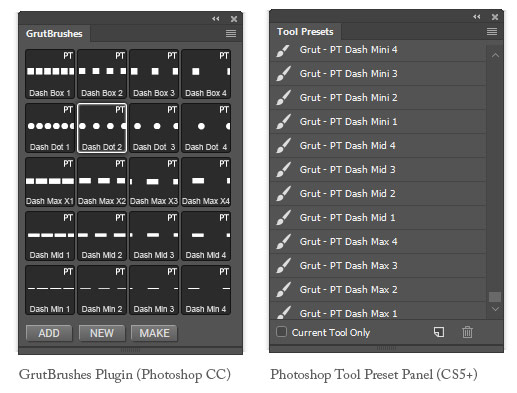Switch to the Tool Presets tab
Screen dimensions: 517x393
pyautogui.click(x=305, y=32)
